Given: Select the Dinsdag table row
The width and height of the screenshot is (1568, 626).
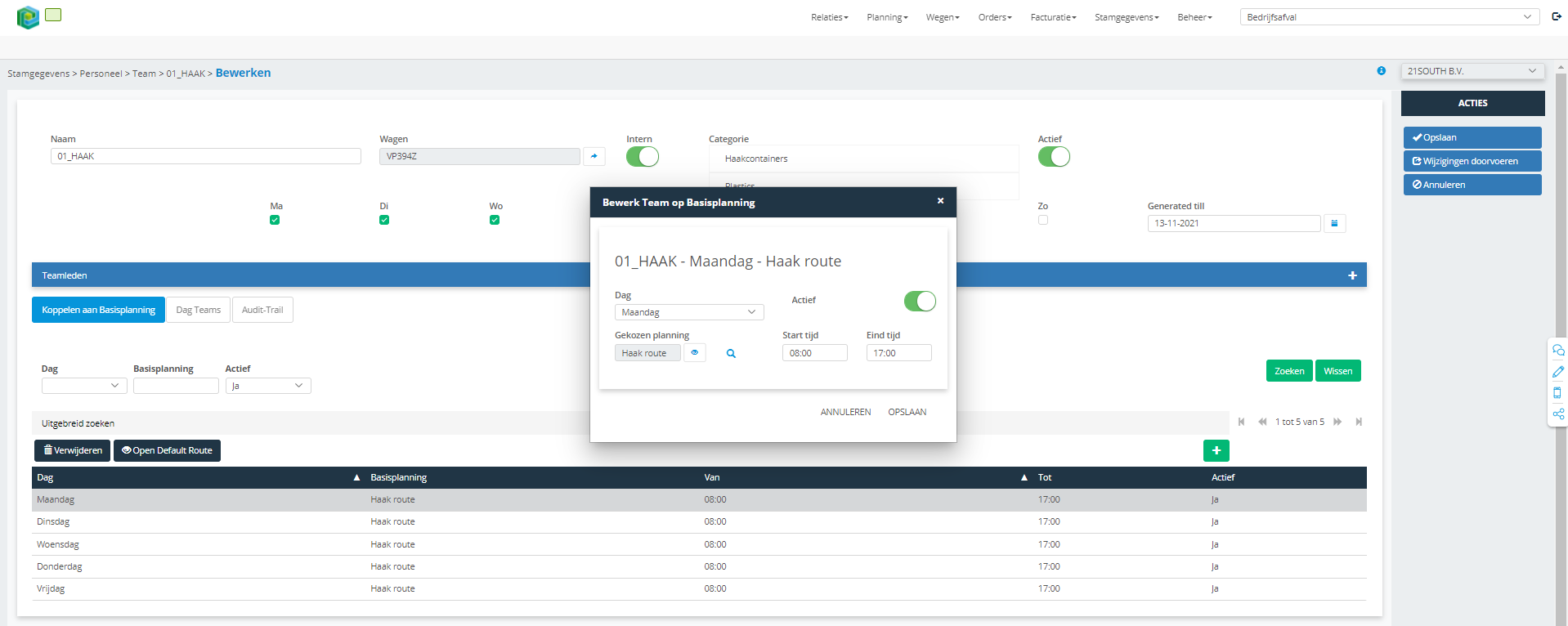Looking at the screenshot, I should (699, 521).
